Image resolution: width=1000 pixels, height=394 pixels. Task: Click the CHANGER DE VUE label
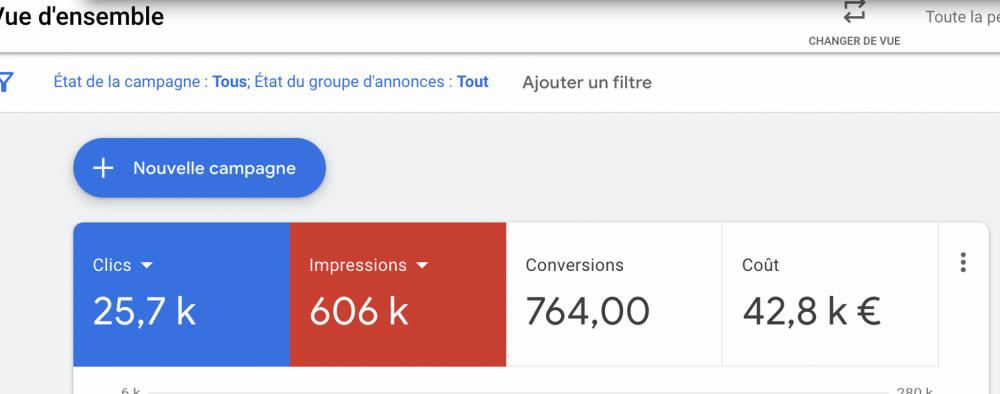[x=854, y=41]
